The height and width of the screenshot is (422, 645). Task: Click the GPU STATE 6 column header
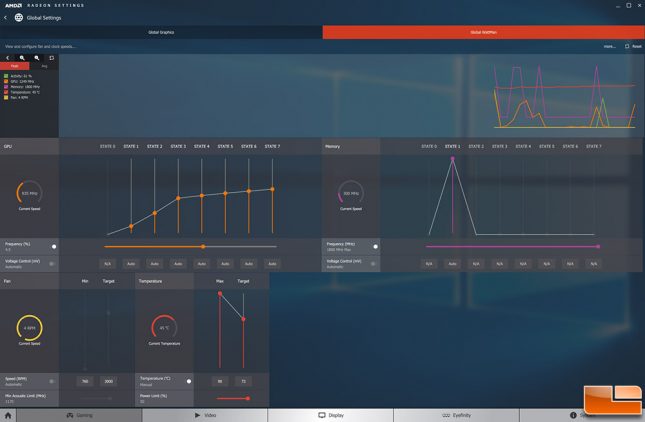coord(249,146)
